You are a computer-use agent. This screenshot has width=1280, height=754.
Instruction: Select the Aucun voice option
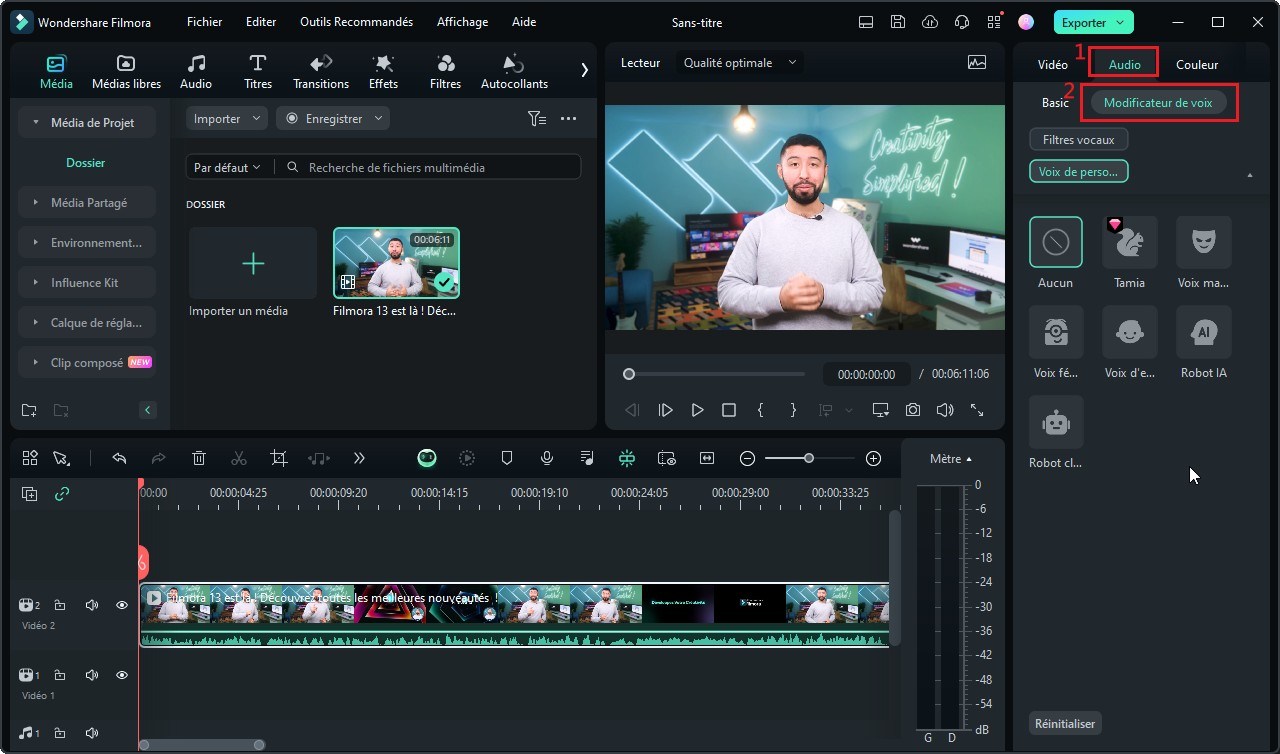(x=1056, y=242)
